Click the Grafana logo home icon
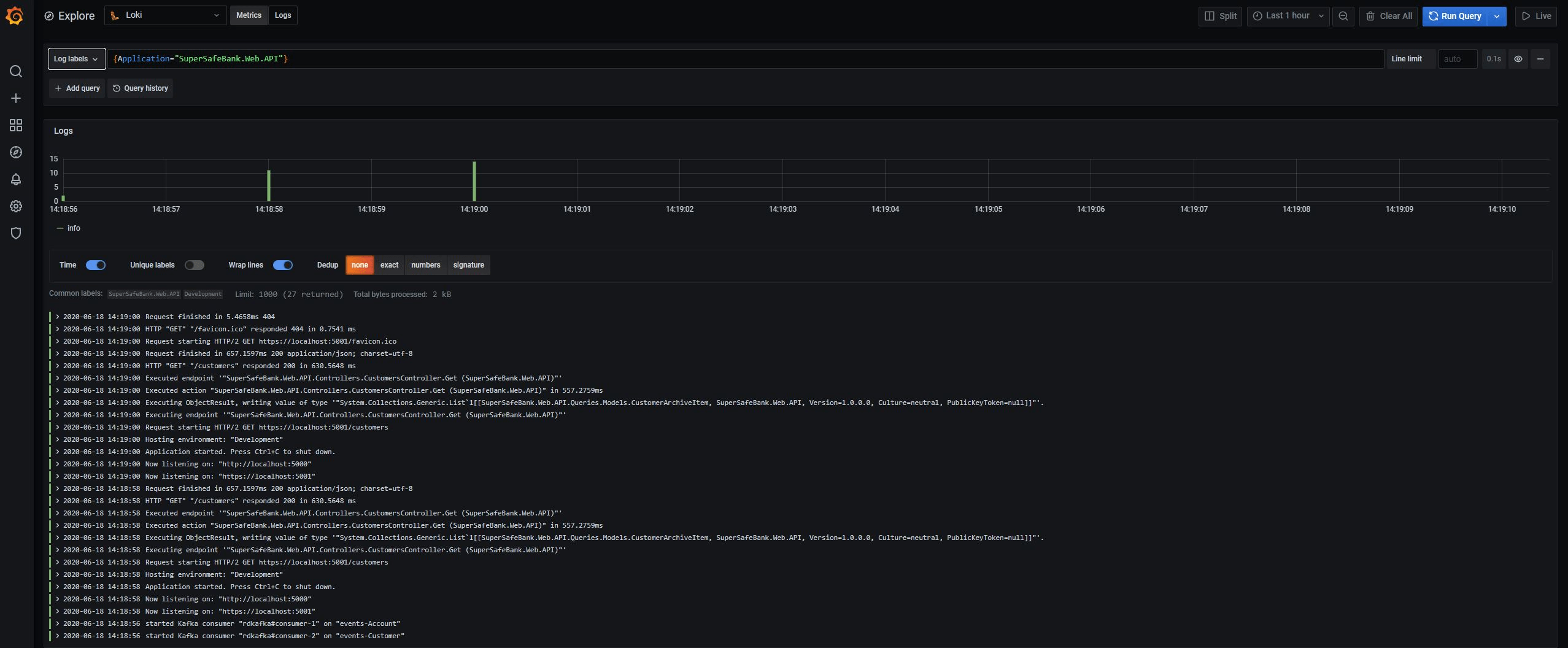The width and height of the screenshot is (1568, 648). [x=15, y=16]
